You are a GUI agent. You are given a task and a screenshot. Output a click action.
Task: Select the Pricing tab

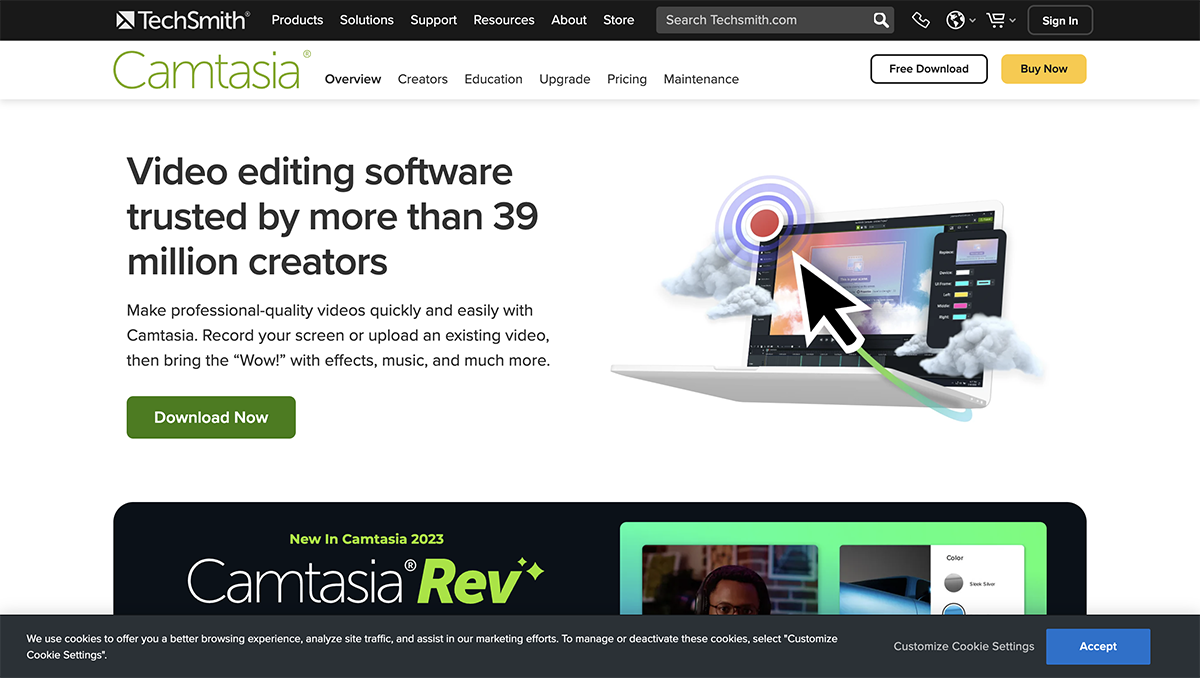626,79
